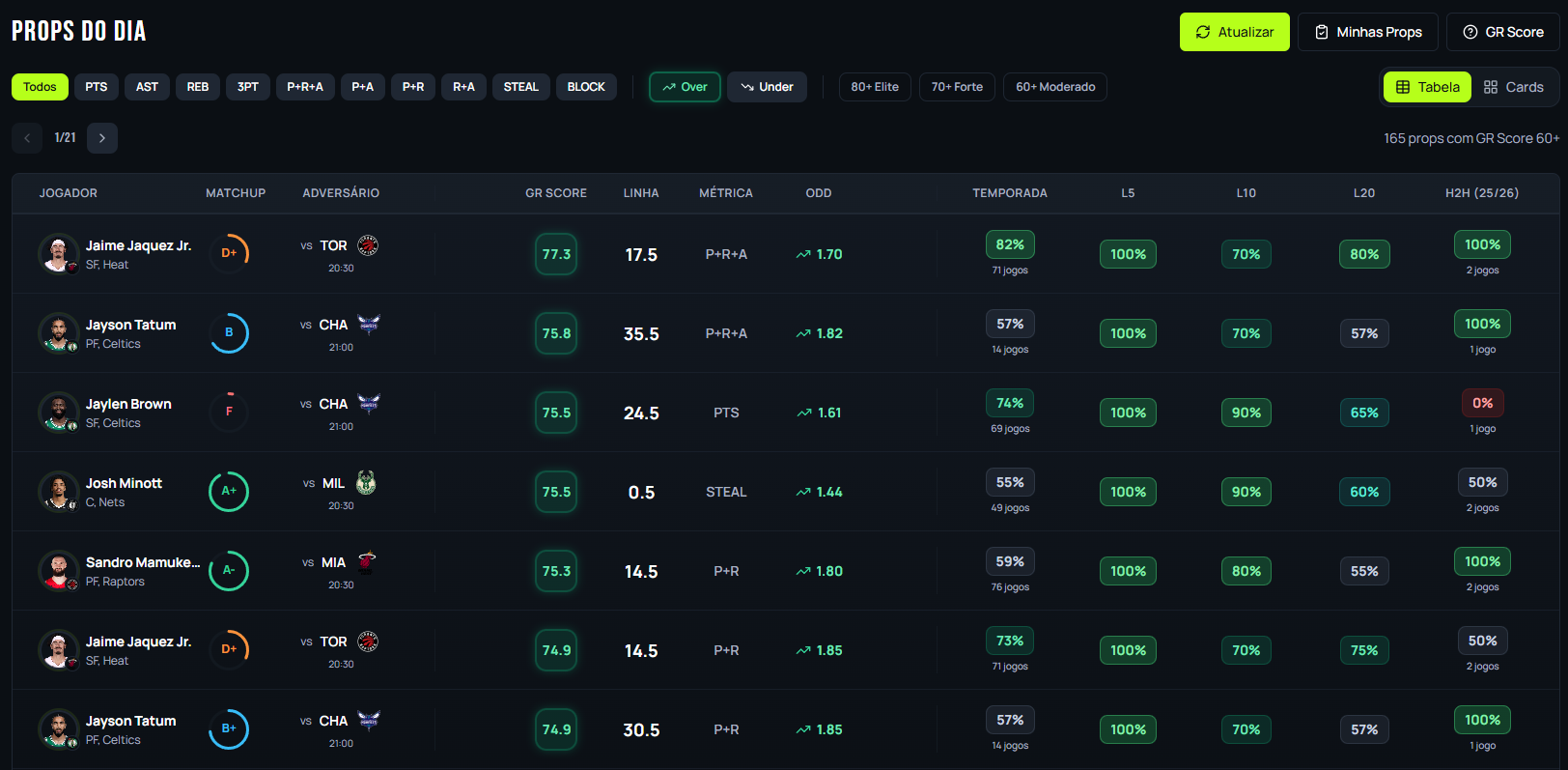
Task: Click the Miami Heat logo beside MIA
Action: tap(367, 562)
